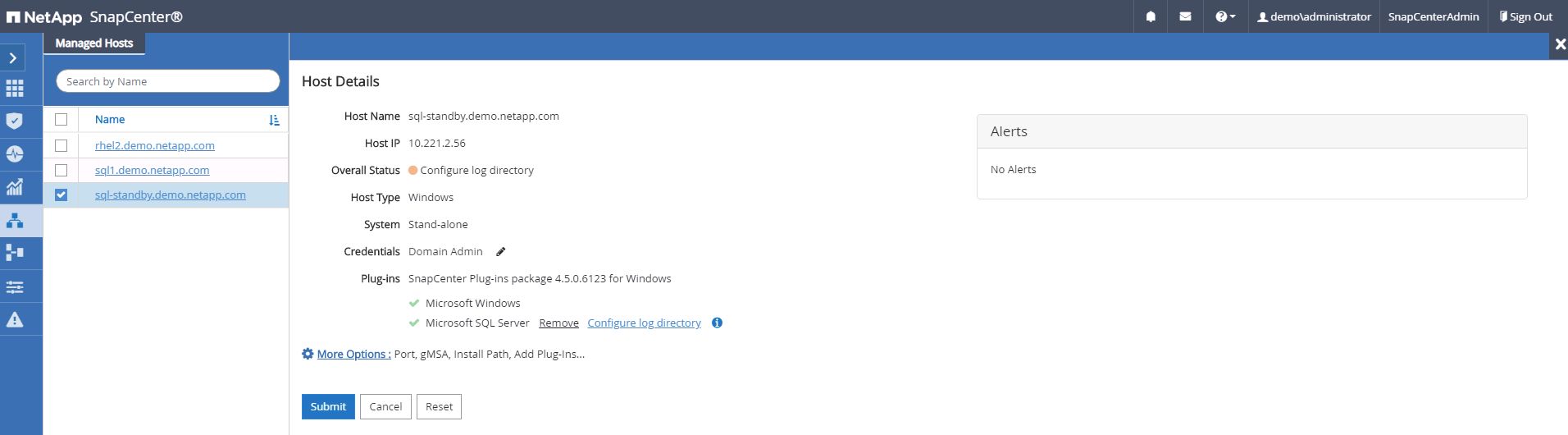Screen dimensions: 1568x435
Task: Open the sql1.demo.netapp.com host link
Action: coord(153,170)
